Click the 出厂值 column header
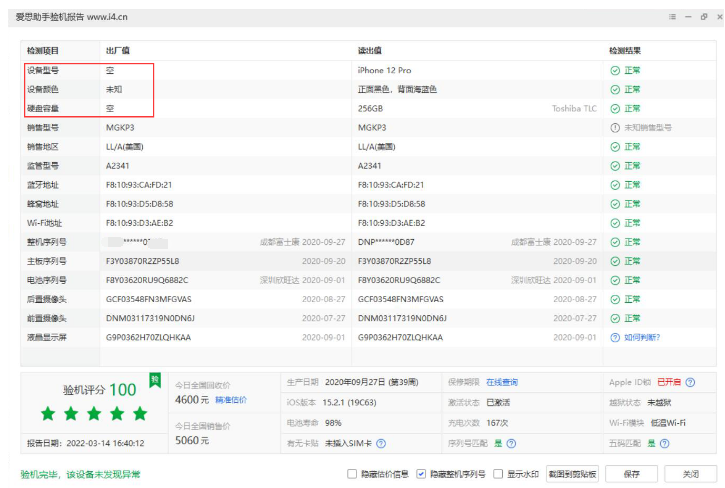Screen dimensions: 725x488 pyautogui.click(x=118, y=51)
